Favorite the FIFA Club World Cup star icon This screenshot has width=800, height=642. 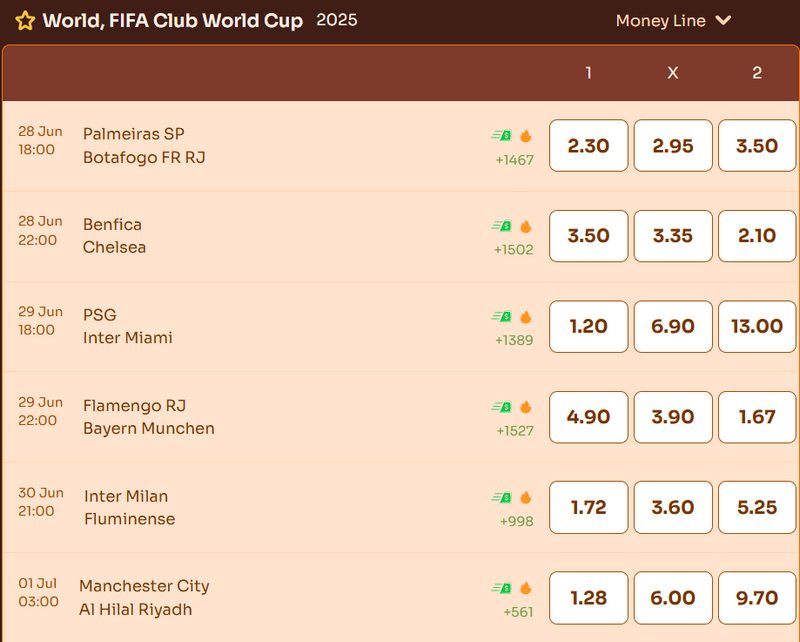click(x=25, y=21)
